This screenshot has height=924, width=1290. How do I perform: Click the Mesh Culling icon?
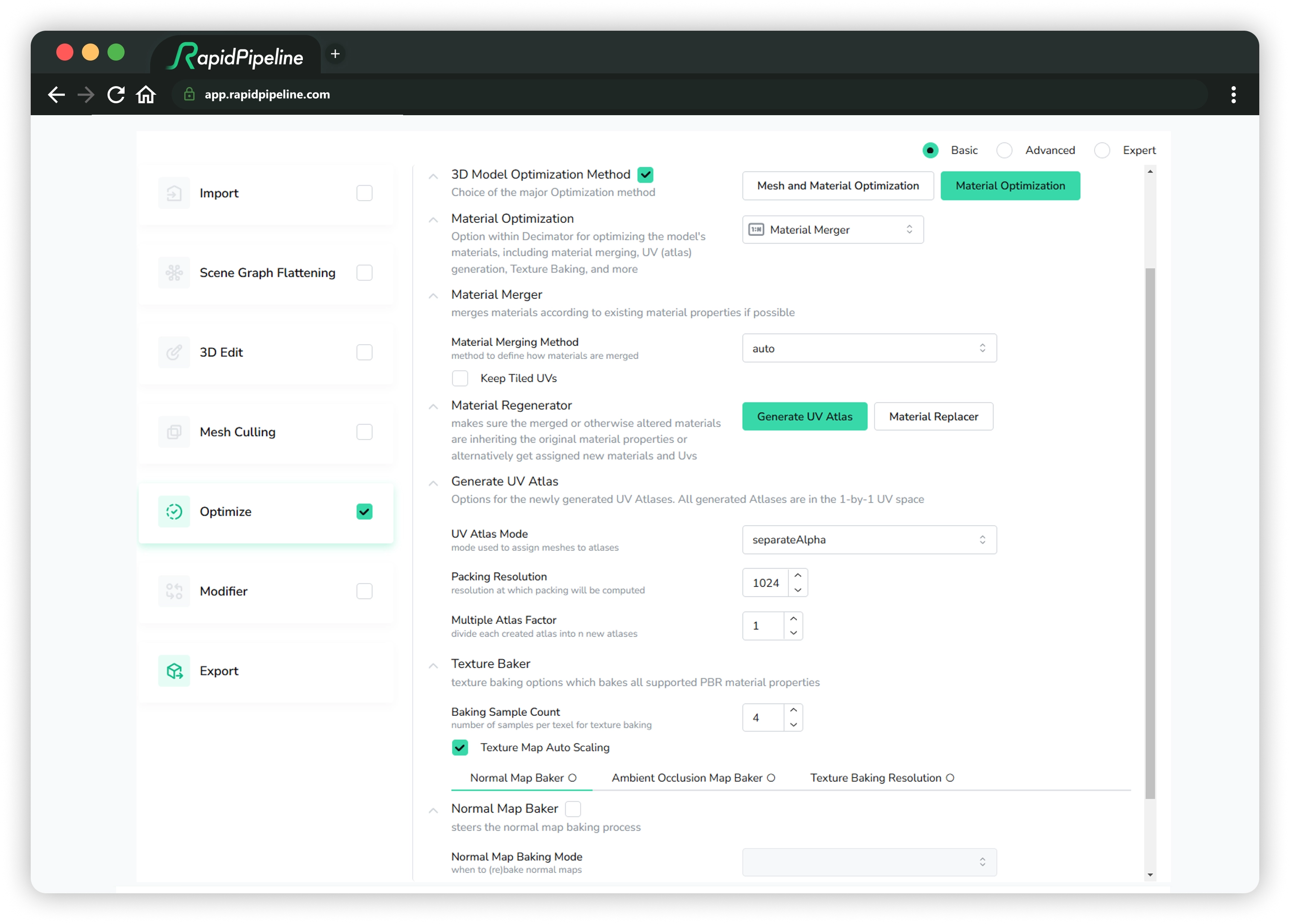[x=174, y=432]
